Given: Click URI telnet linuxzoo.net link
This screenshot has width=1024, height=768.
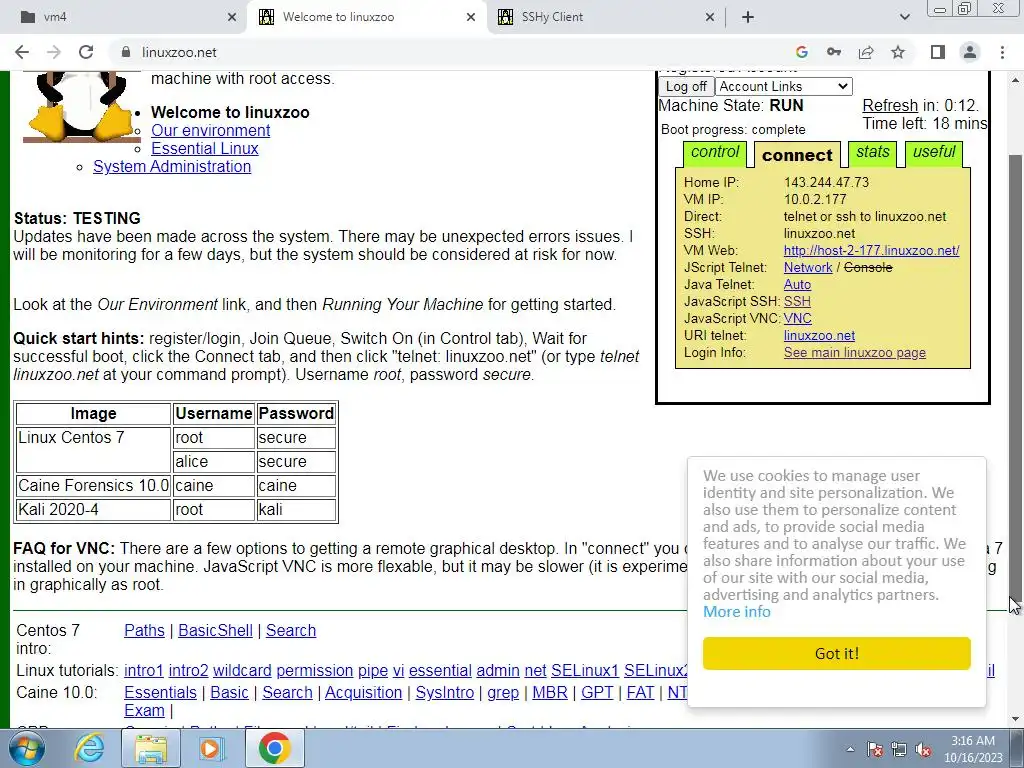Looking at the screenshot, I should coord(819,335).
